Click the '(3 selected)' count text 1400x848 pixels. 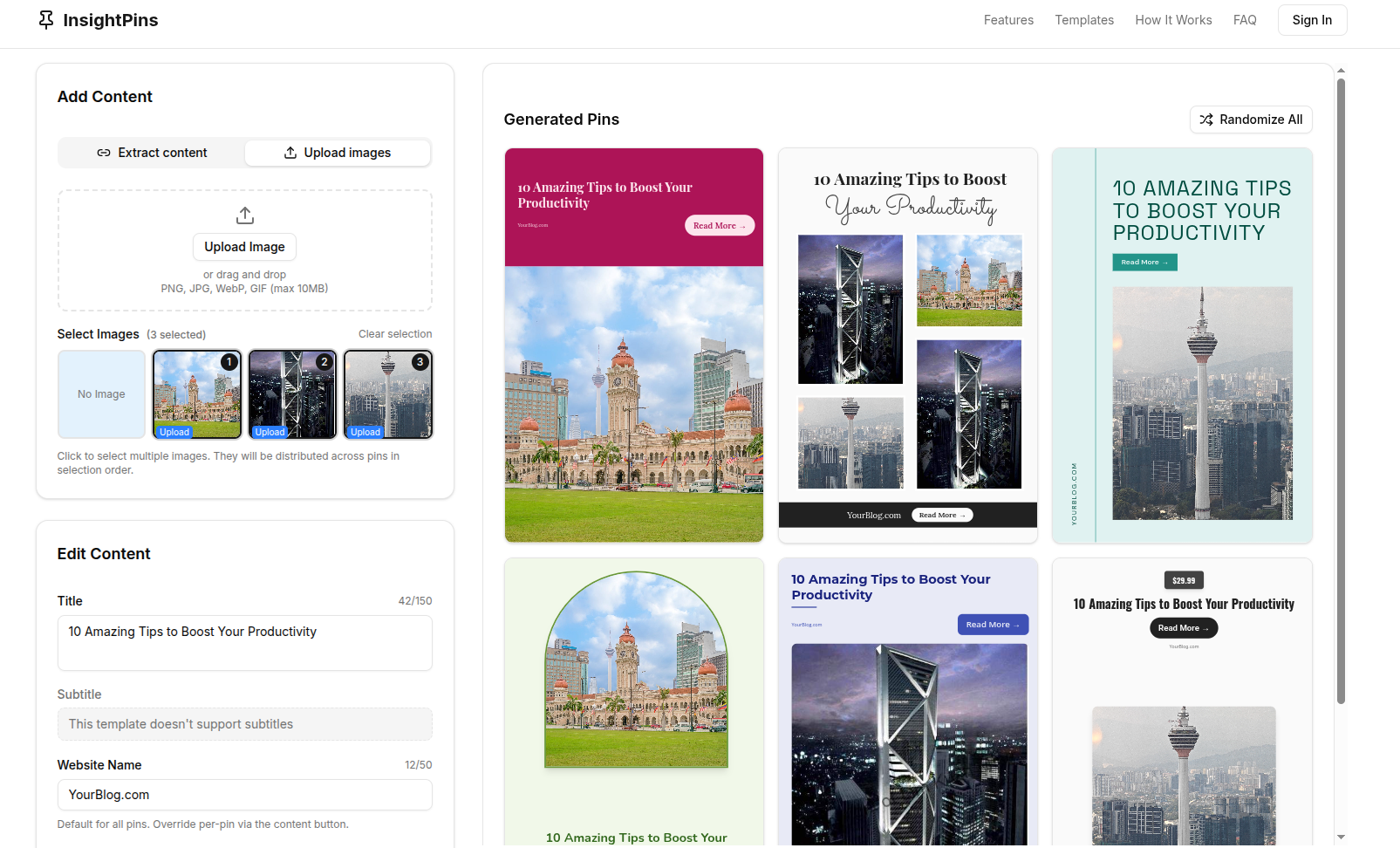coord(176,335)
